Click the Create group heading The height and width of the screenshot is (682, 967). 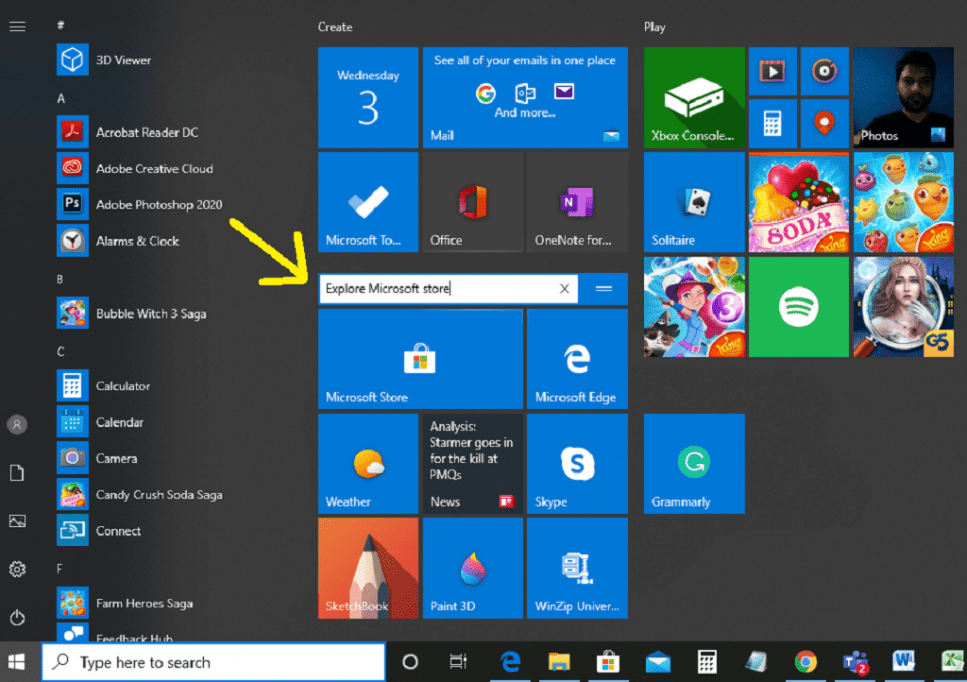[335, 27]
